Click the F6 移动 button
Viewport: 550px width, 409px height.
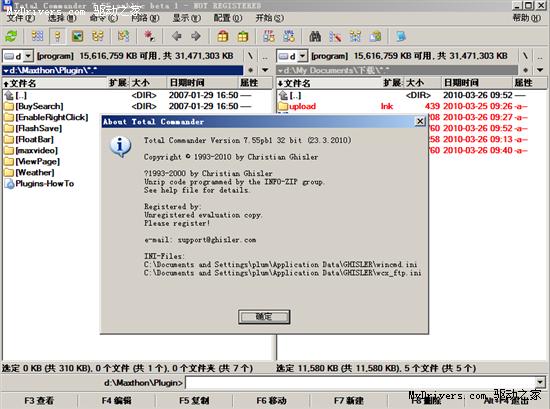tap(271, 400)
